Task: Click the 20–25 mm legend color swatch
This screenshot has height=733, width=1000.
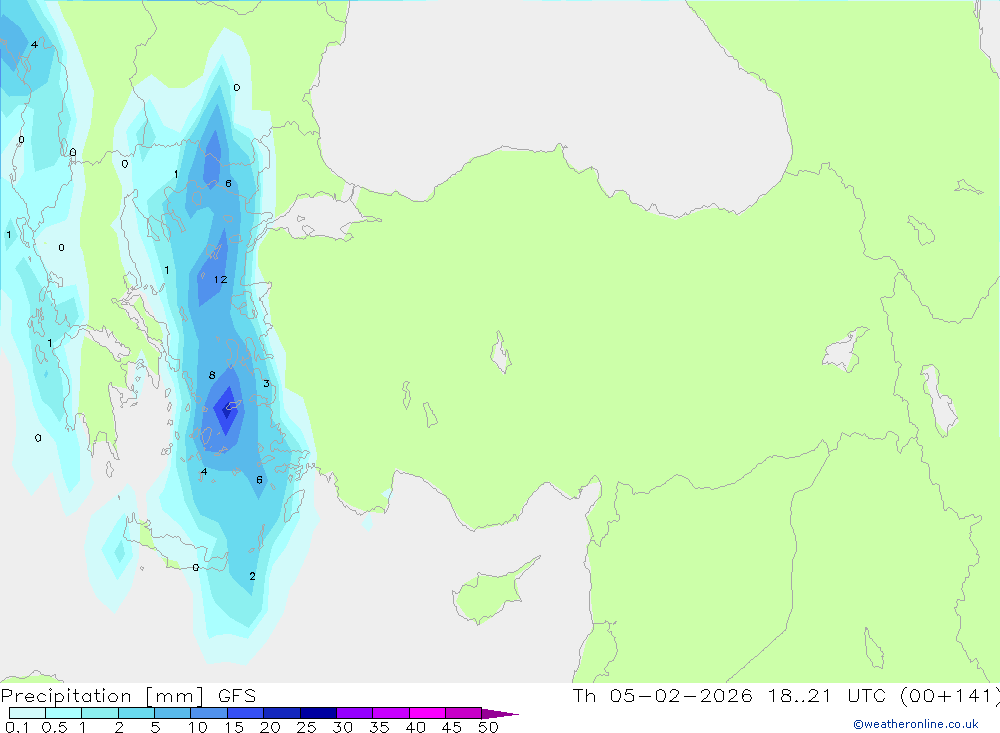Action: coord(282,713)
